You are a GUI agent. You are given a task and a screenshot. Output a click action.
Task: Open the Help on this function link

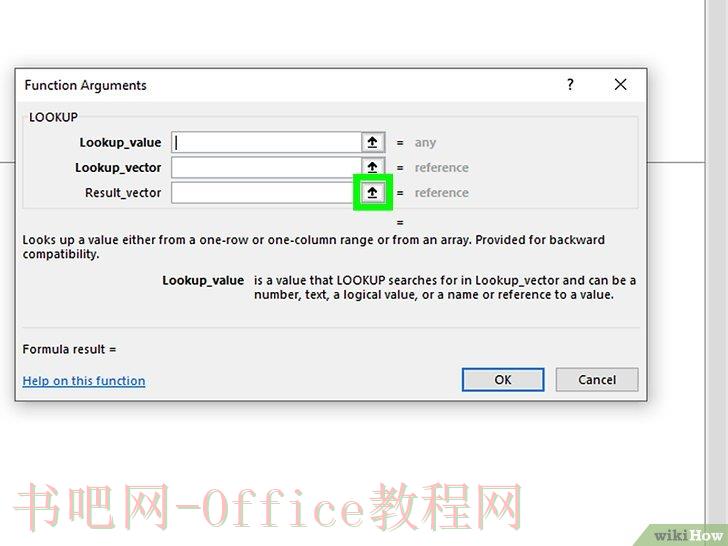pos(84,381)
